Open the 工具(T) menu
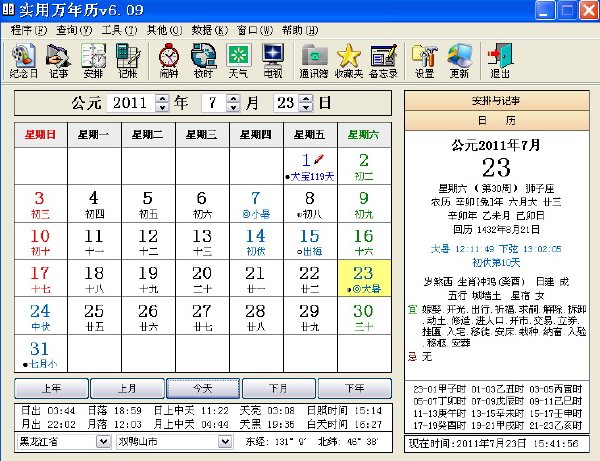The image size is (600, 461). pos(119,30)
